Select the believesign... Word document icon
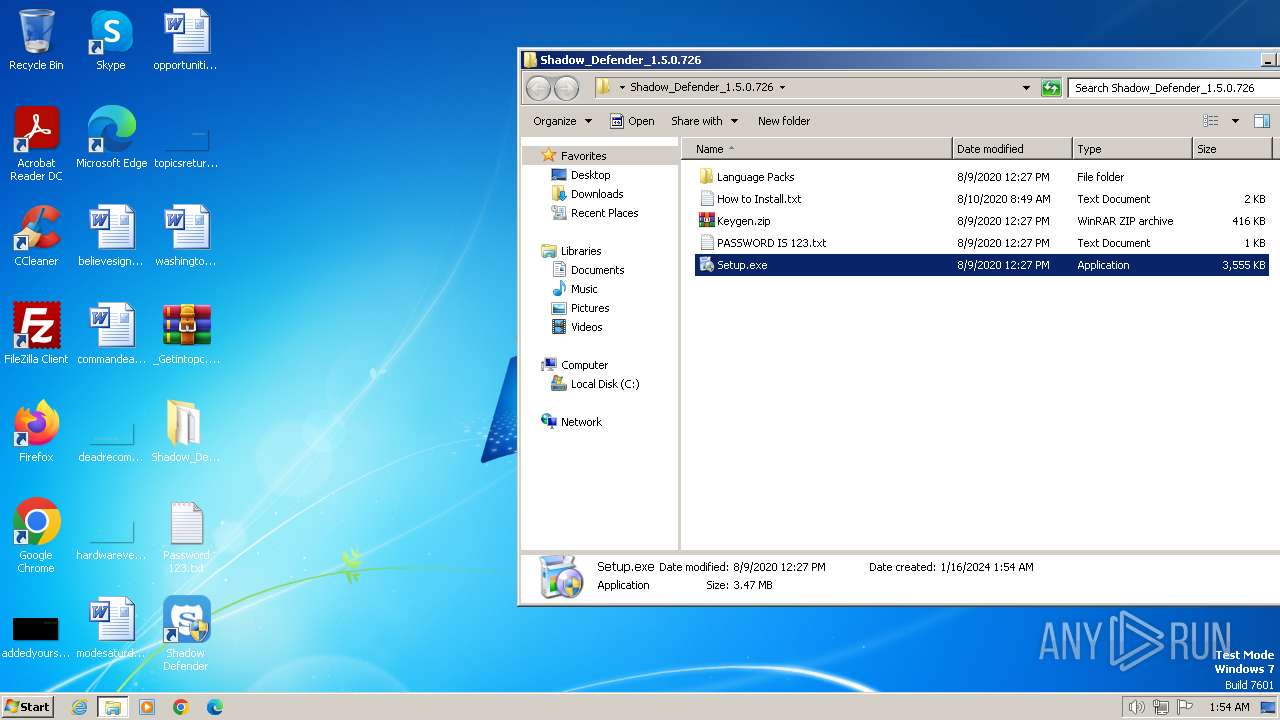 111,236
